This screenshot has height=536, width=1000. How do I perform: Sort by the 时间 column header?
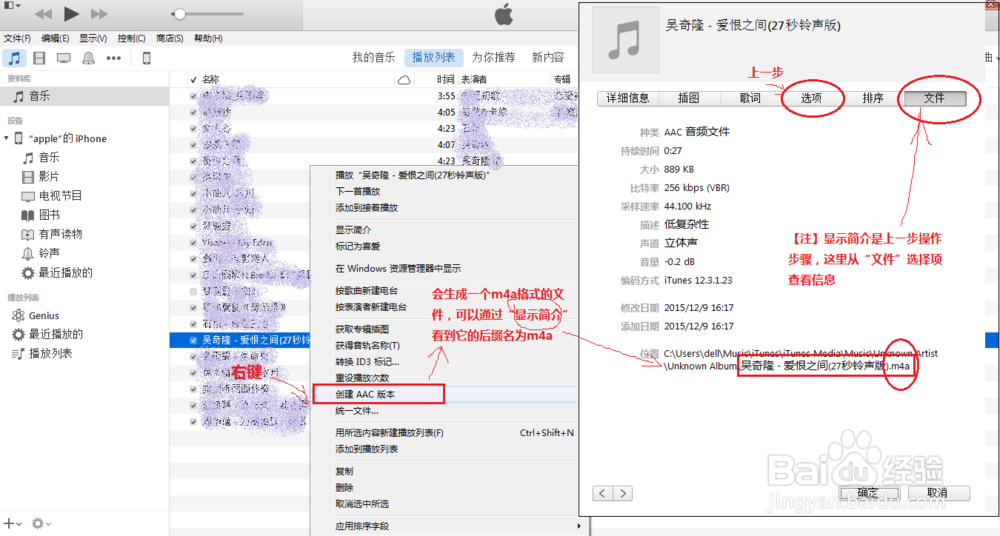446,80
